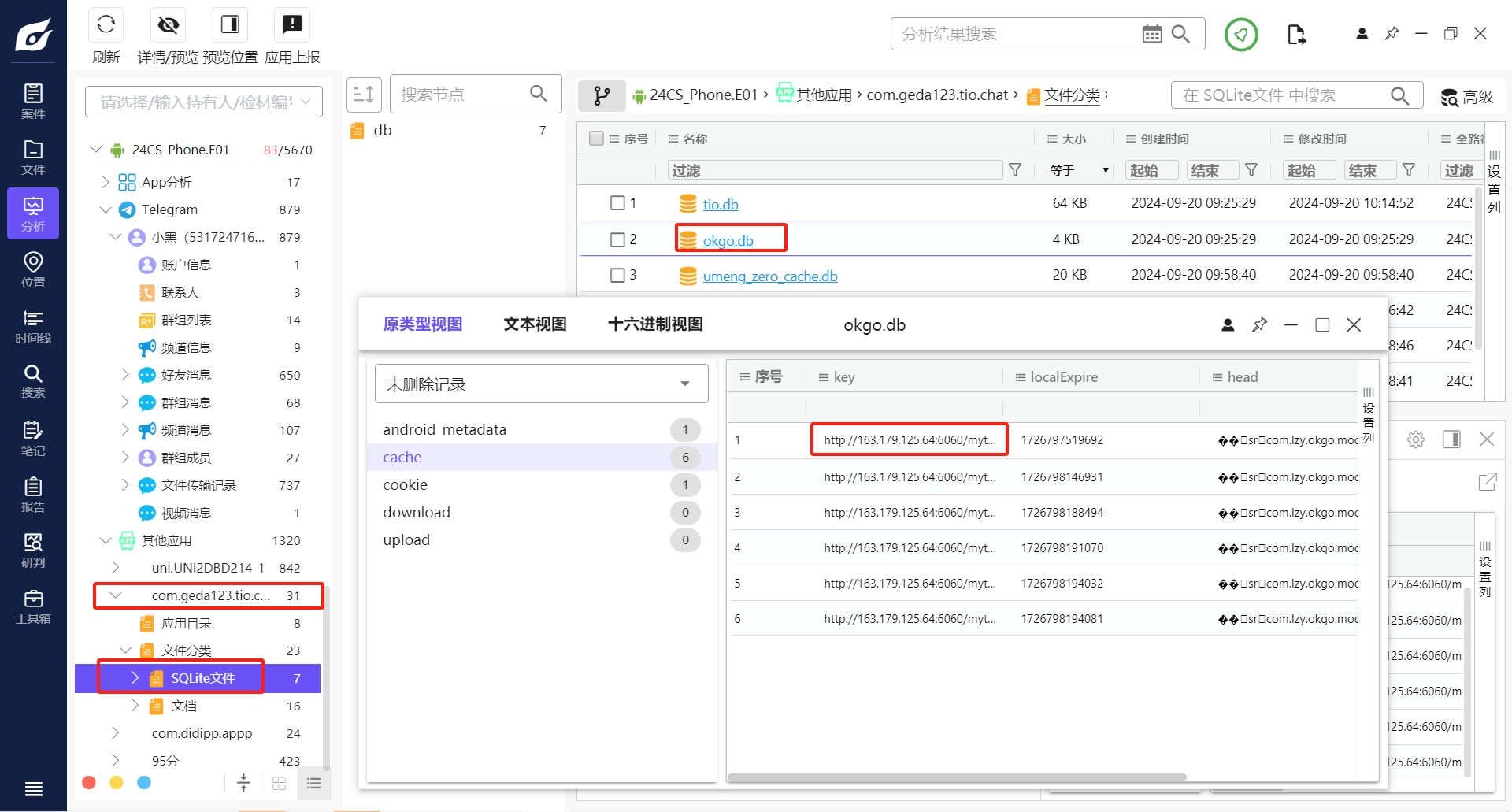This screenshot has height=812, width=1512.
Task: Switch to the 十六进制视图 tab
Action: [655, 324]
